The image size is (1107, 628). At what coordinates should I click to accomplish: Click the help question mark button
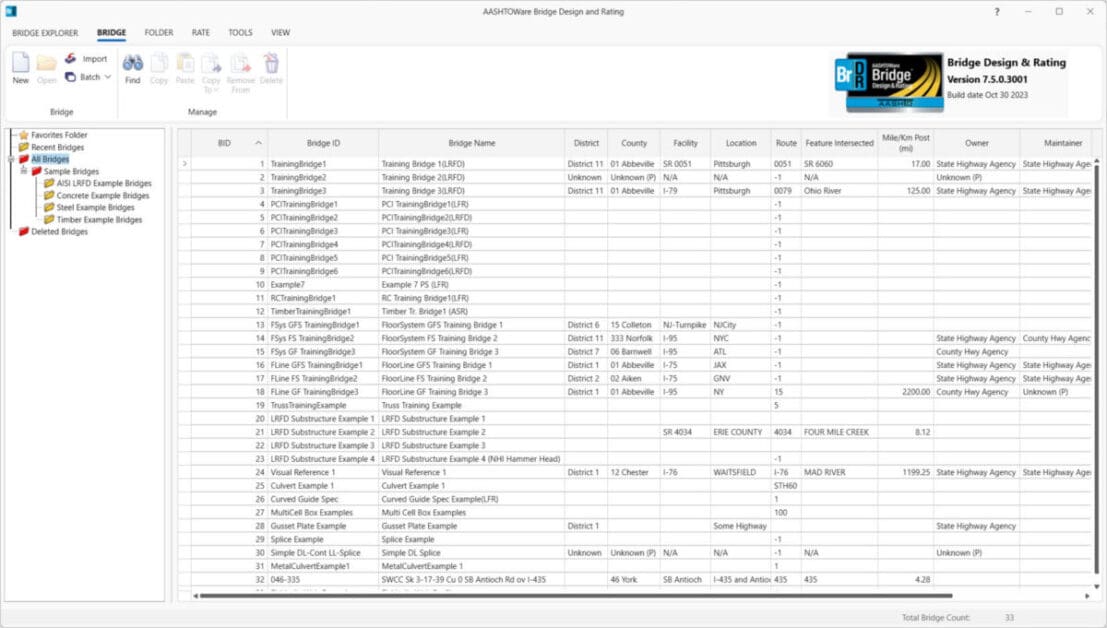(997, 11)
